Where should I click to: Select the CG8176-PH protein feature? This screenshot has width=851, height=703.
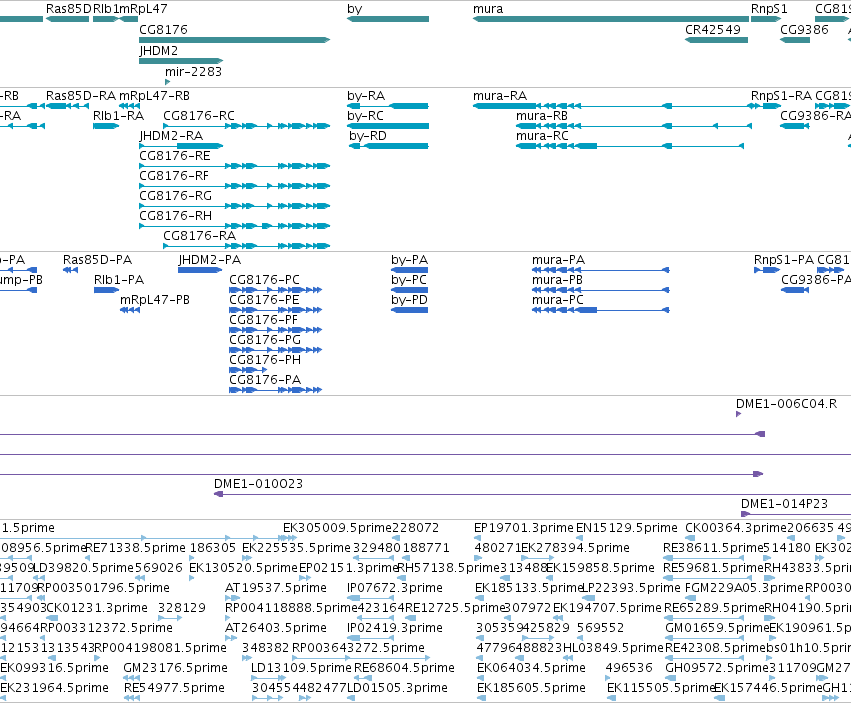click(x=249, y=370)
